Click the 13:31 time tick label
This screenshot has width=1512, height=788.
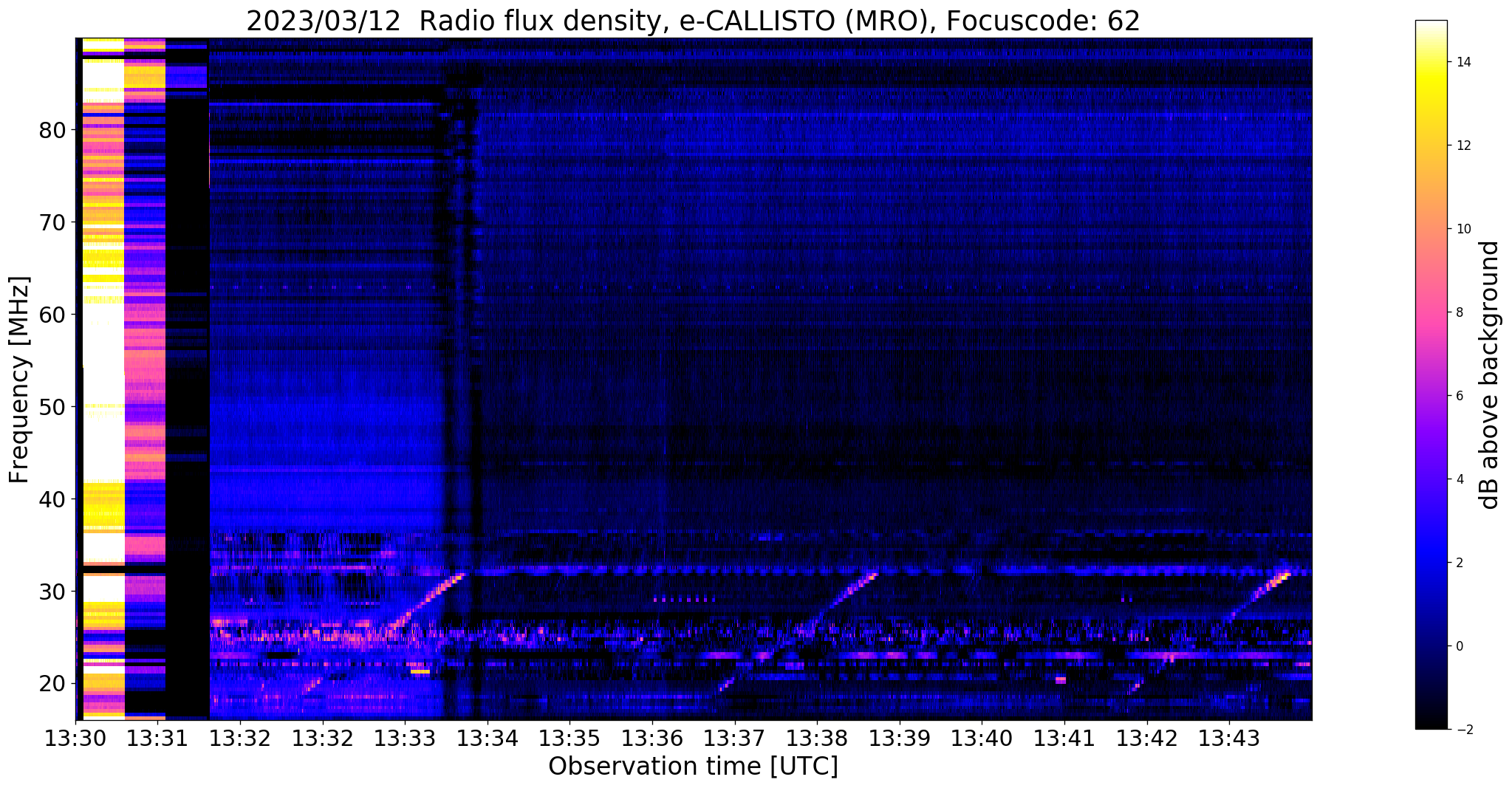(x=158, y=738)
